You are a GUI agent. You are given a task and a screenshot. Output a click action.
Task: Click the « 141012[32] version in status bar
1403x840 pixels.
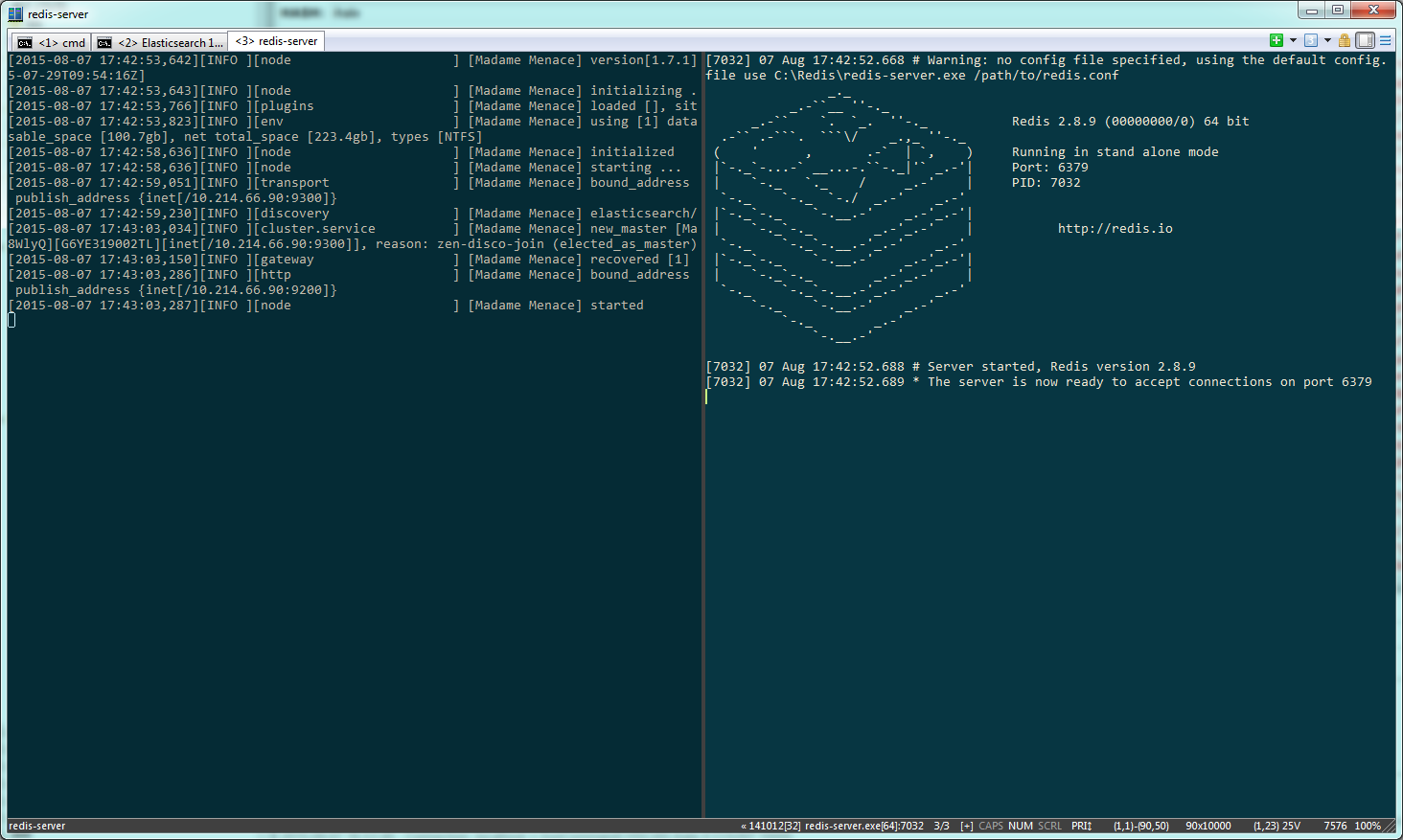pyautogui.click(x=770, y=826)
